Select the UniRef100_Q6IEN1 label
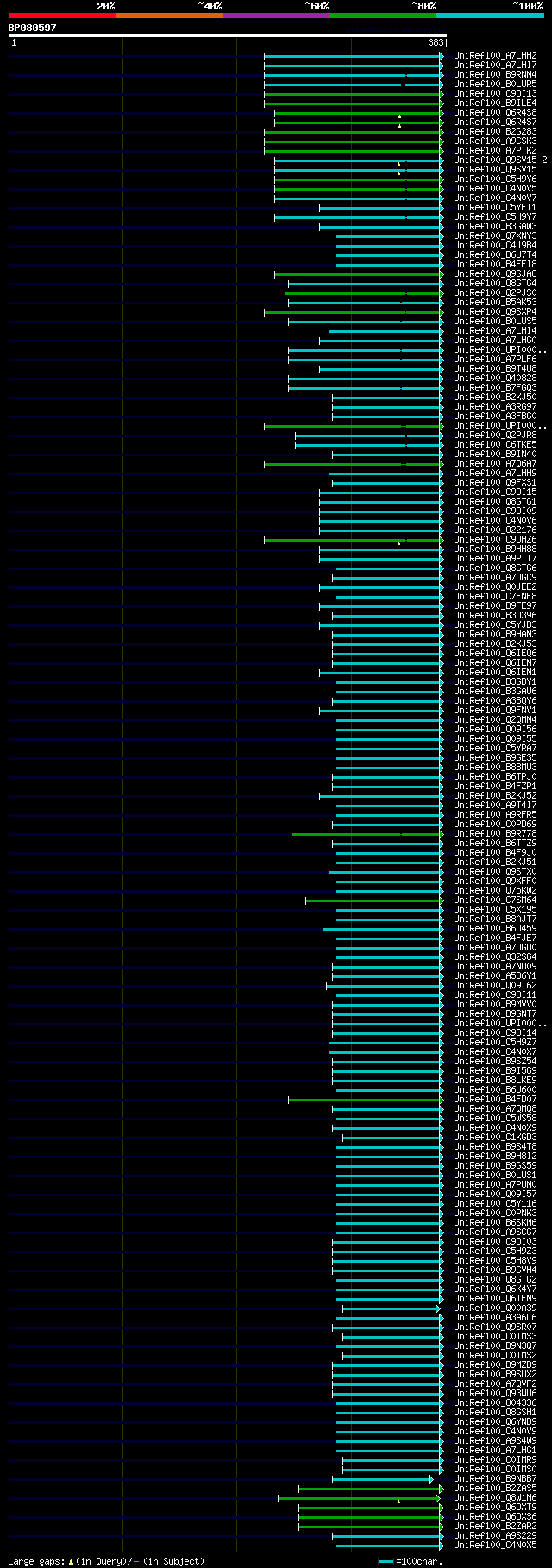The image size is (552, 1568). (x=495, y=673)
